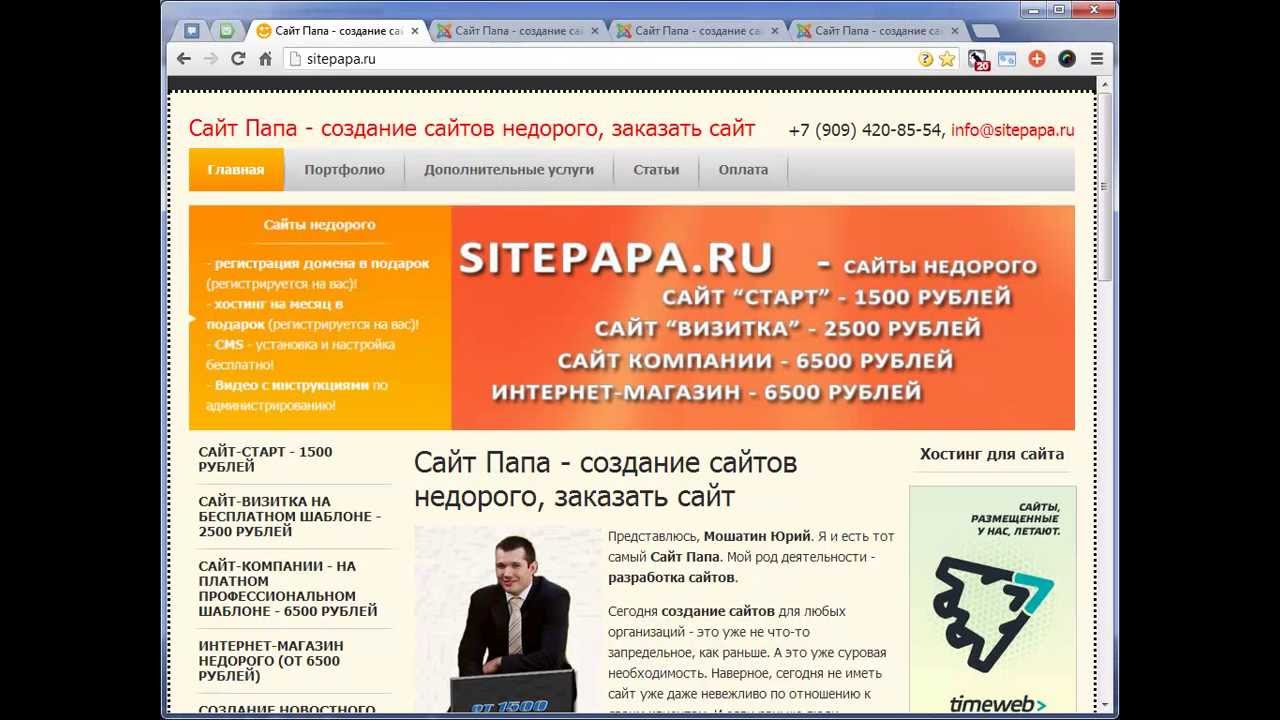The image size is (1280, 720).
Task: Switch to the green pinned tab
Action: coord(227,31)
